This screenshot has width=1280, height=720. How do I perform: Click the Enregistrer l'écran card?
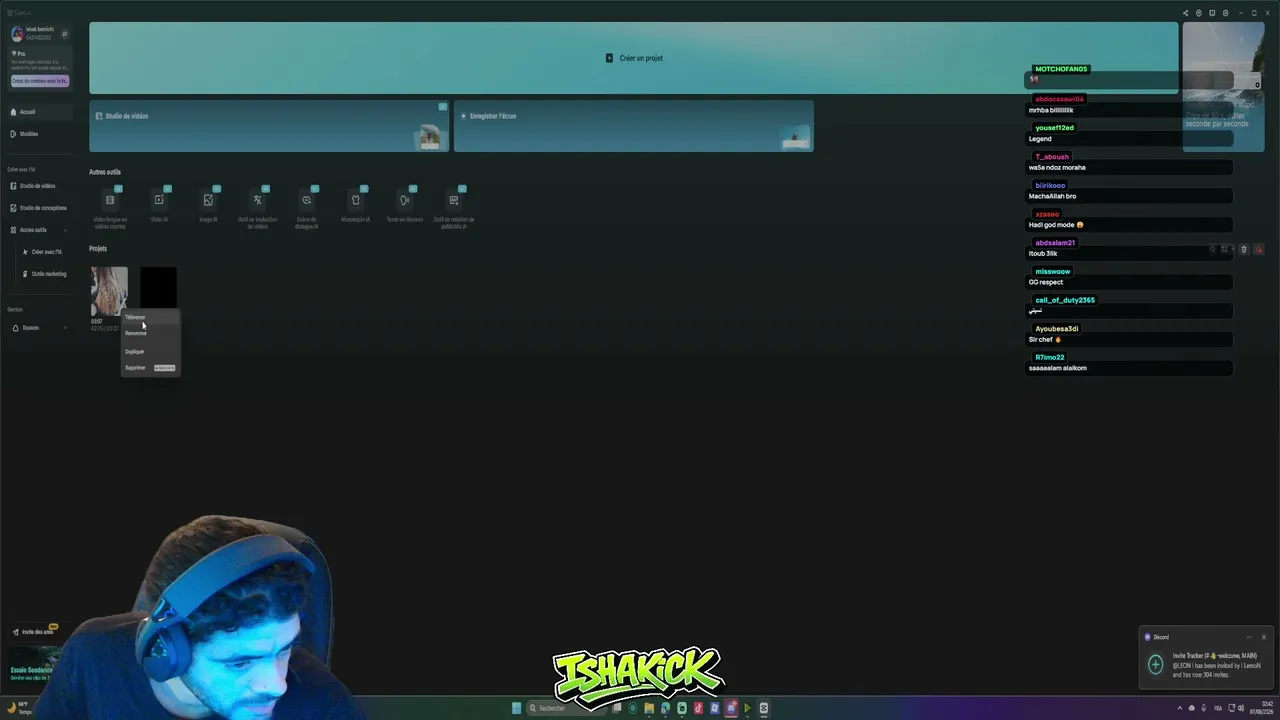(634, 126)
